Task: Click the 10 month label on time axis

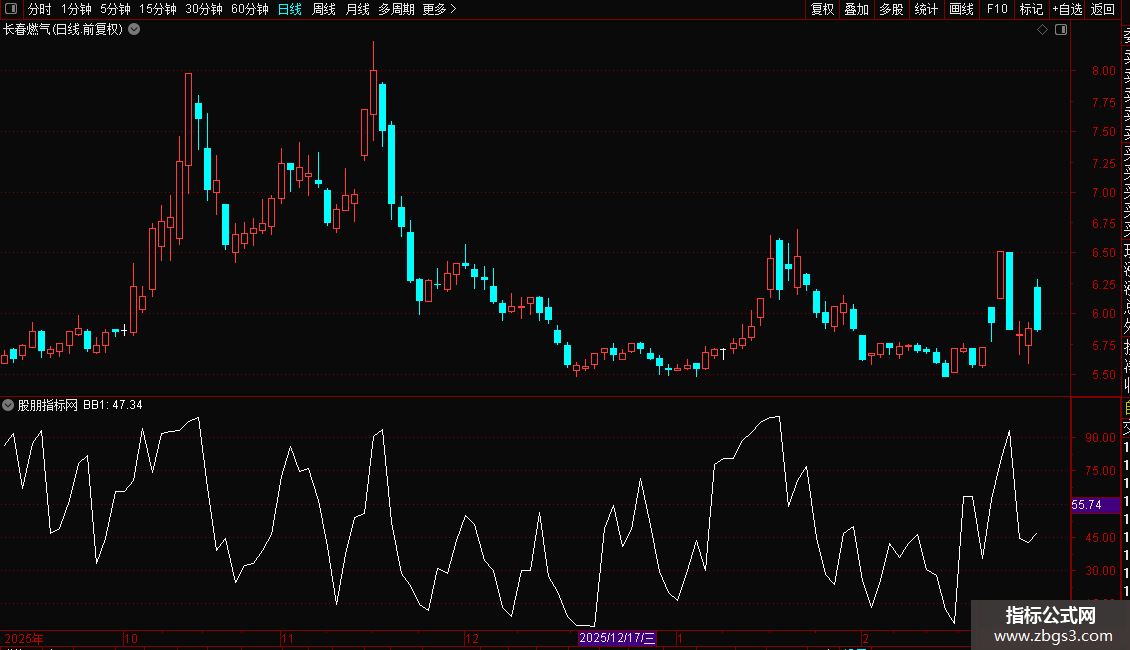Action: [x=130, y=638]
